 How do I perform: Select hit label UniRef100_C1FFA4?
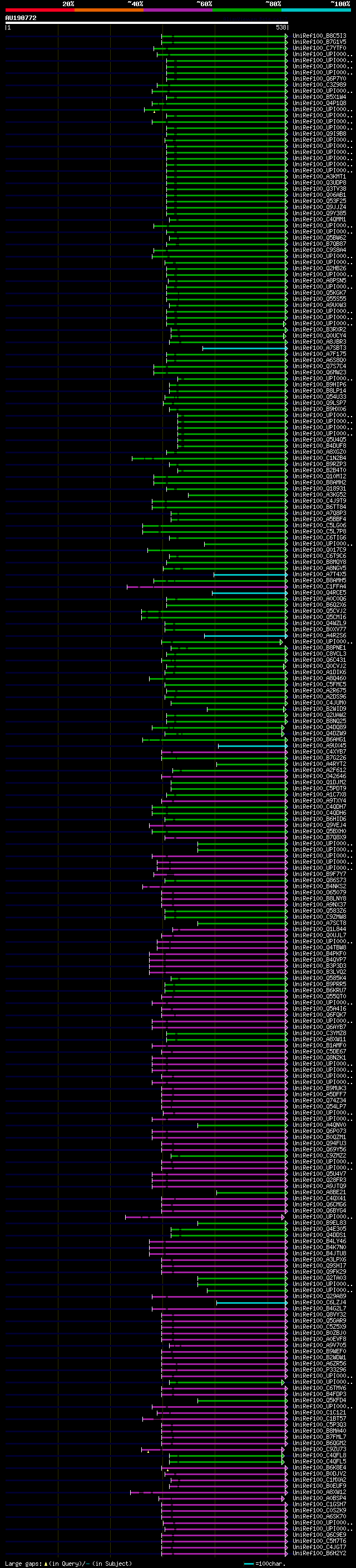319,586
